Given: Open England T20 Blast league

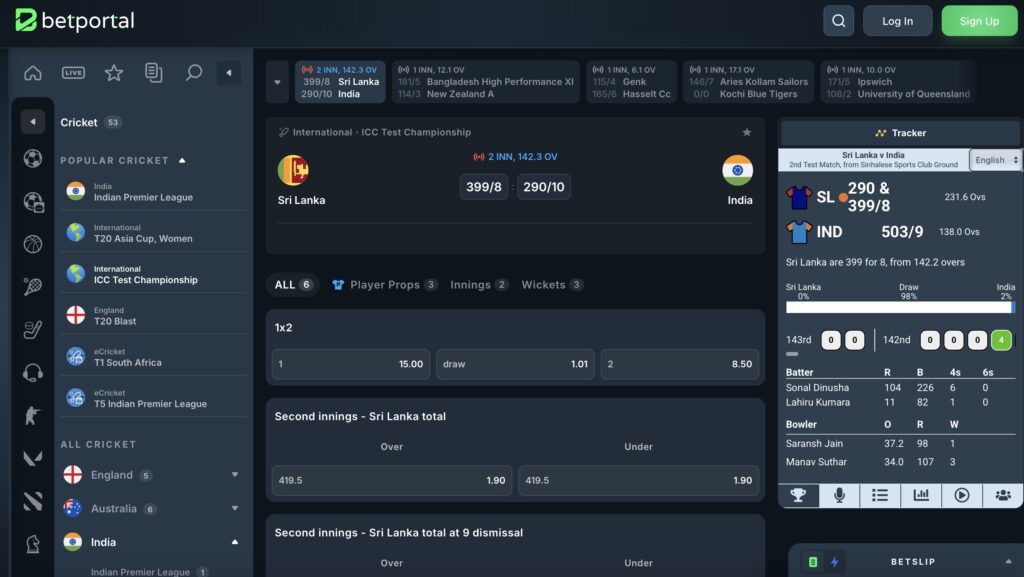Looking at the screenshot, I should 153,316.
